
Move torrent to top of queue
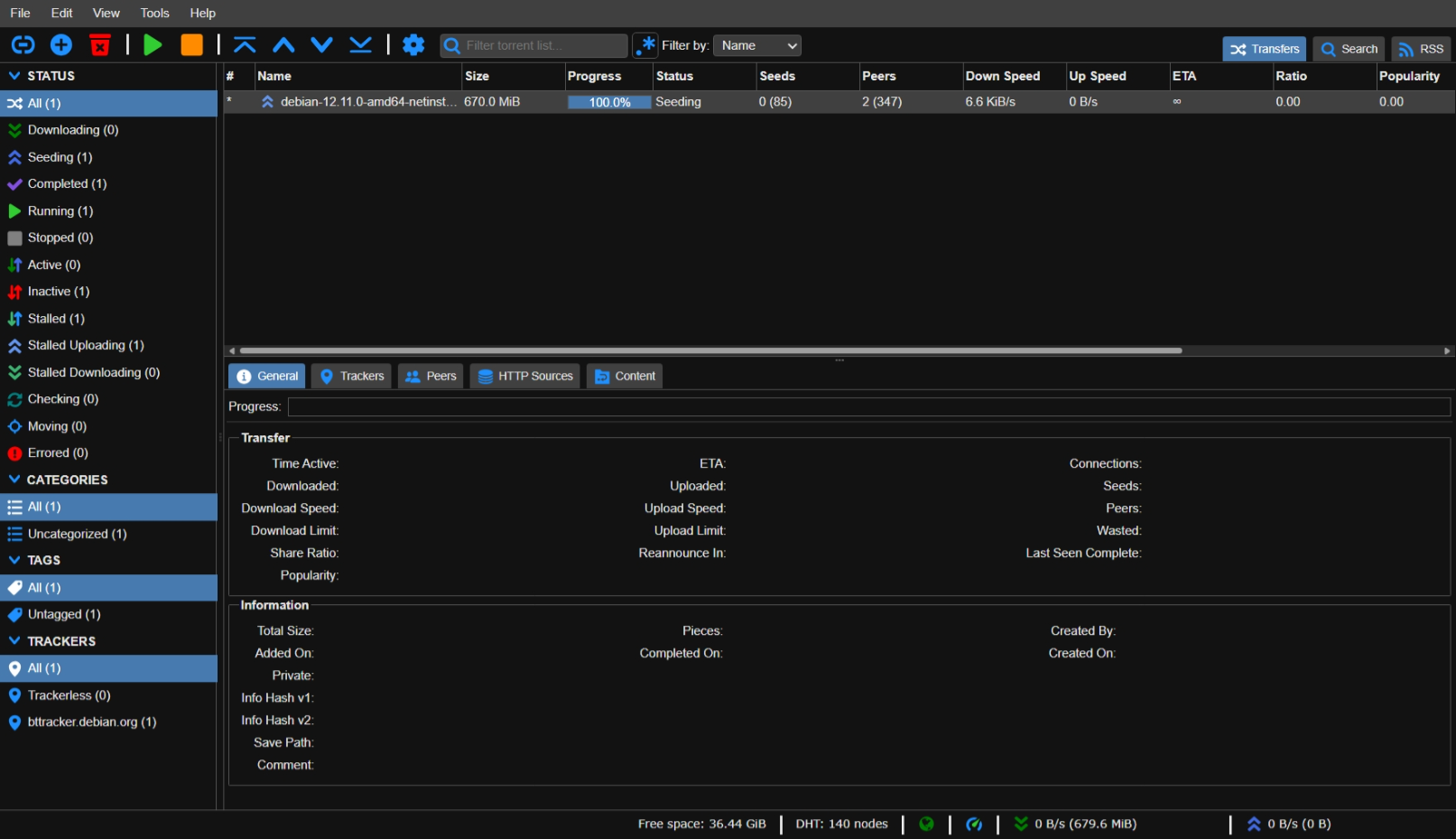[x=245, y=45]
